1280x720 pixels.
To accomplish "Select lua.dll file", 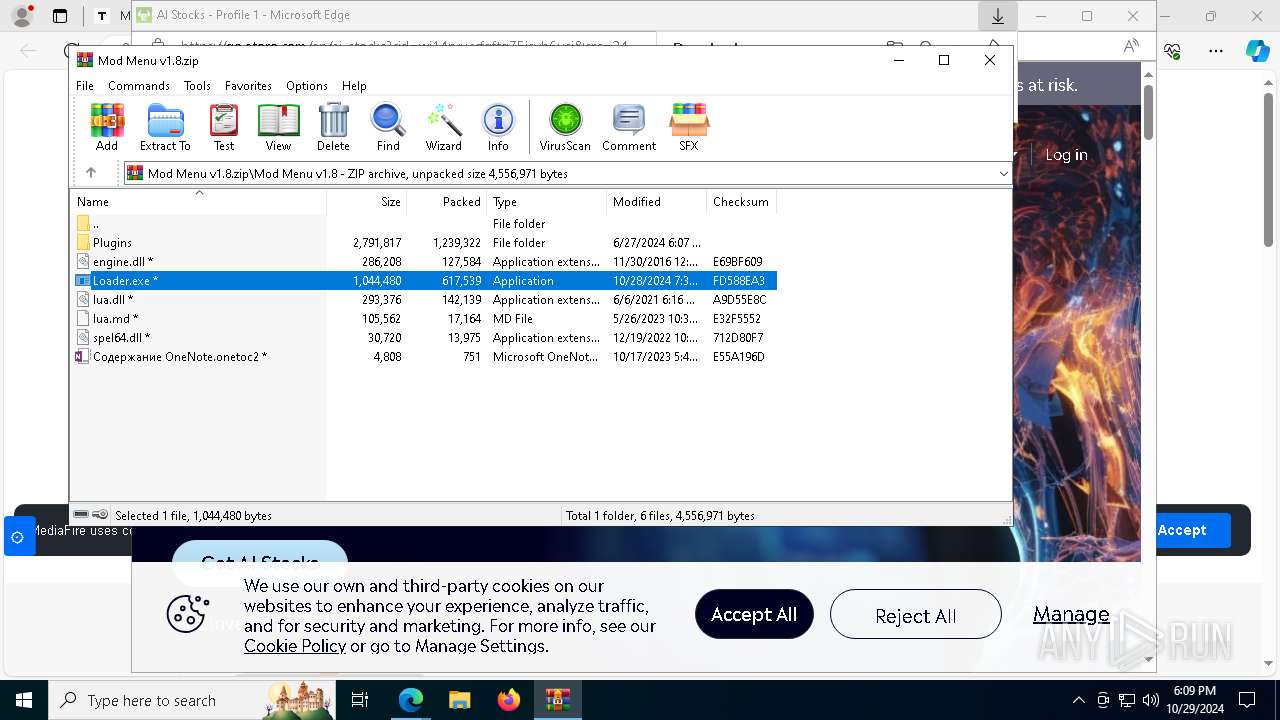I will (425, 300).
